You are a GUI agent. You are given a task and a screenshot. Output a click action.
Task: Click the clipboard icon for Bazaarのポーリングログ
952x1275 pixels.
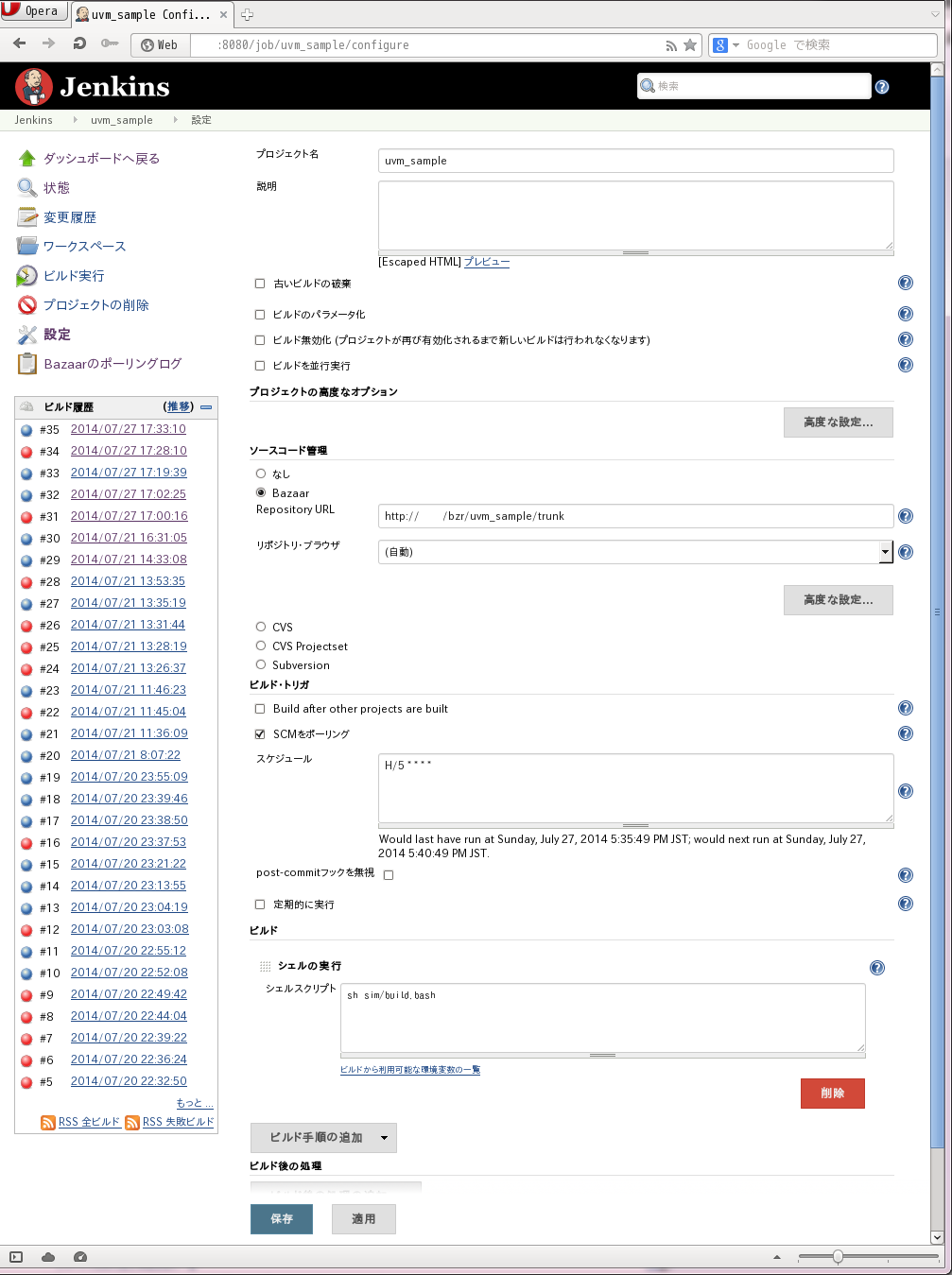27,363
